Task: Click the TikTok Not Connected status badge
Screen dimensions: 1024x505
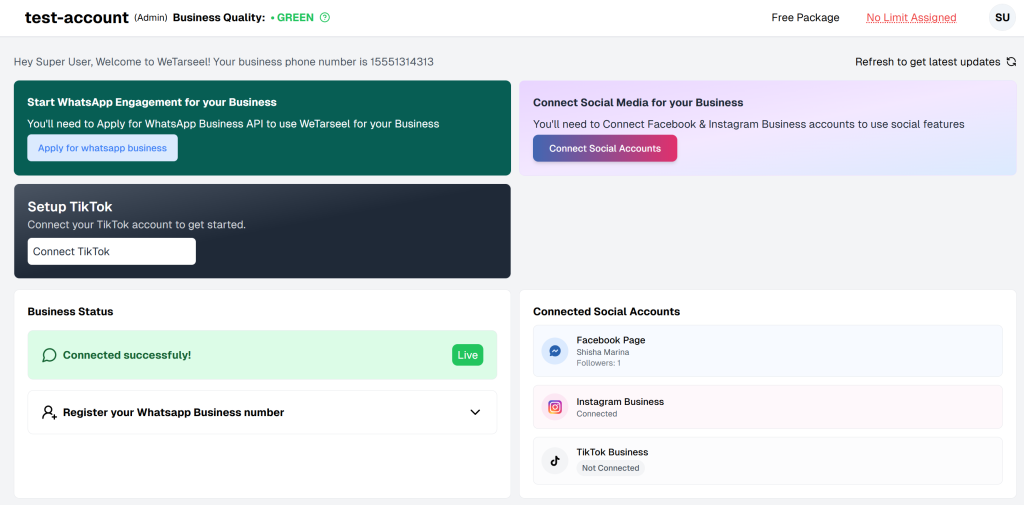Action: pyautogui.click(x=610, y=468)
